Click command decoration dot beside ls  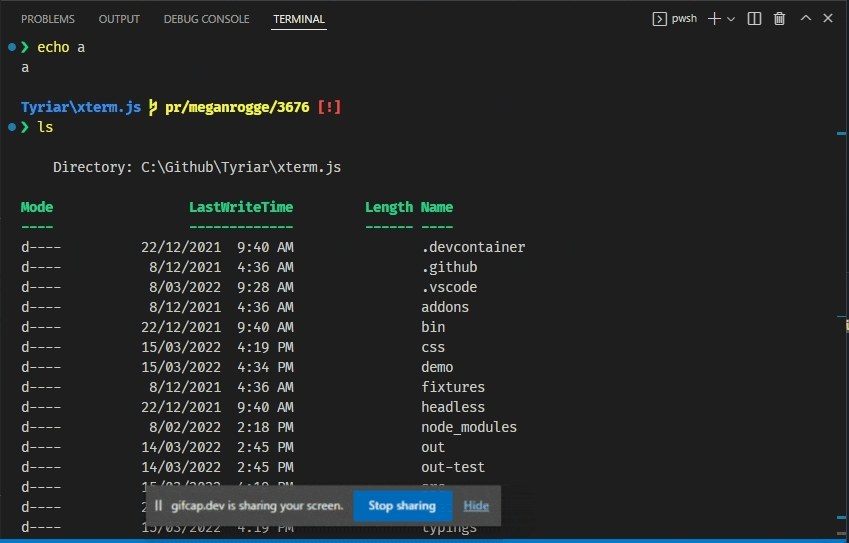[10, 127]
